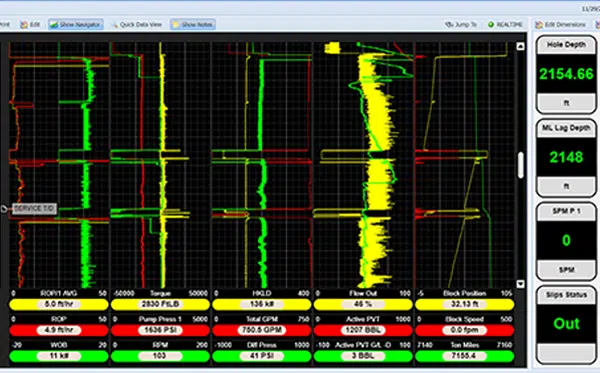
Task: Click the Slips Status panel title
Action: coord(566,295)
